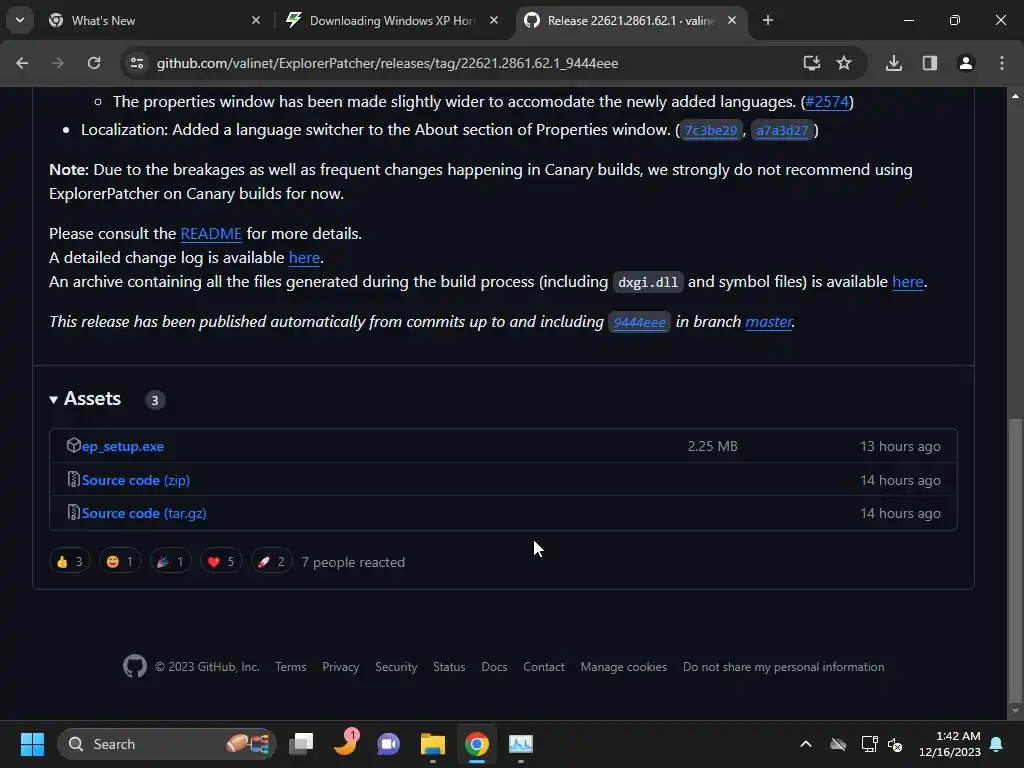Download ep_setup.exe
The height and width of the screenshot is (768, 1024).
click(122, 446)
